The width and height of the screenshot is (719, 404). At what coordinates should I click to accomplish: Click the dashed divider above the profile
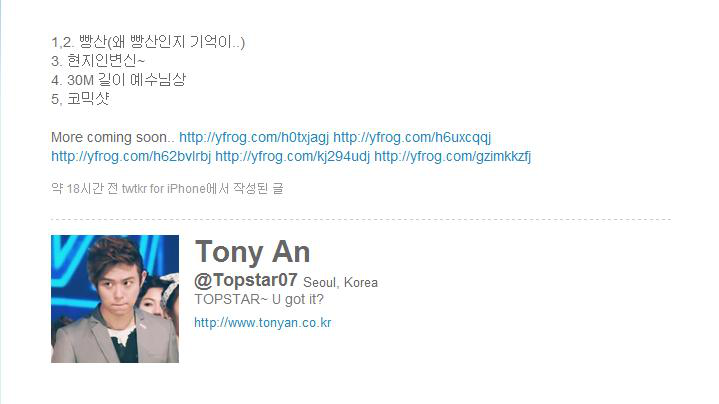click(361, 220)
